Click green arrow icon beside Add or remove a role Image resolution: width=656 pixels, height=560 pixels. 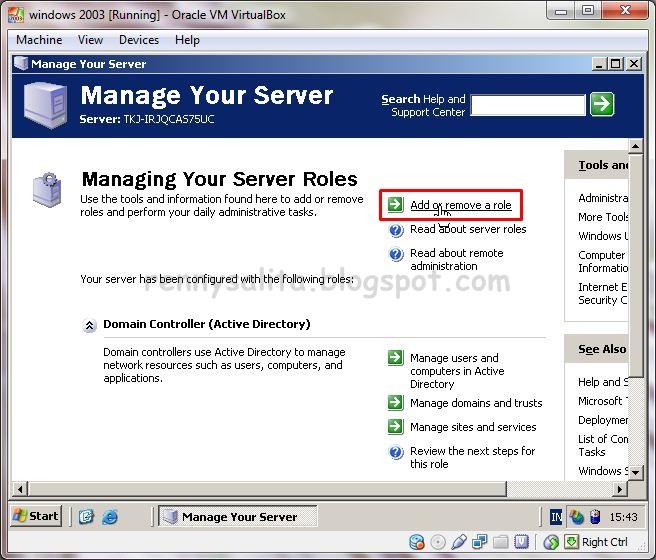[x=395, y=205]
